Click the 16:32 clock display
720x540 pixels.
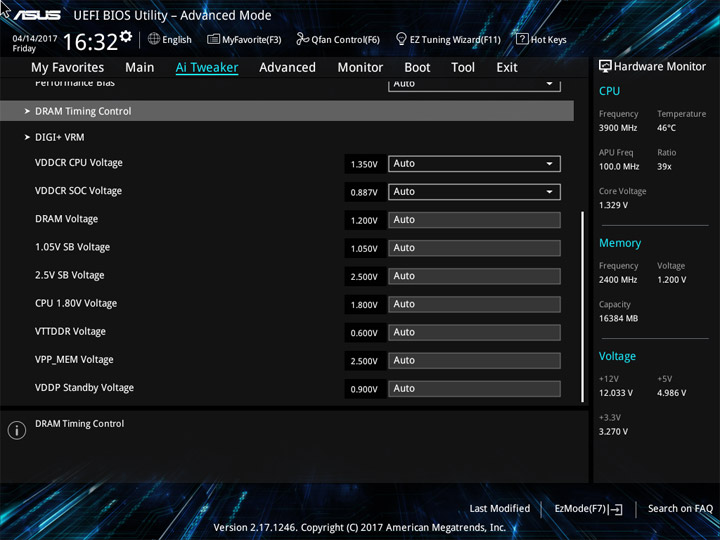(90, 42)
